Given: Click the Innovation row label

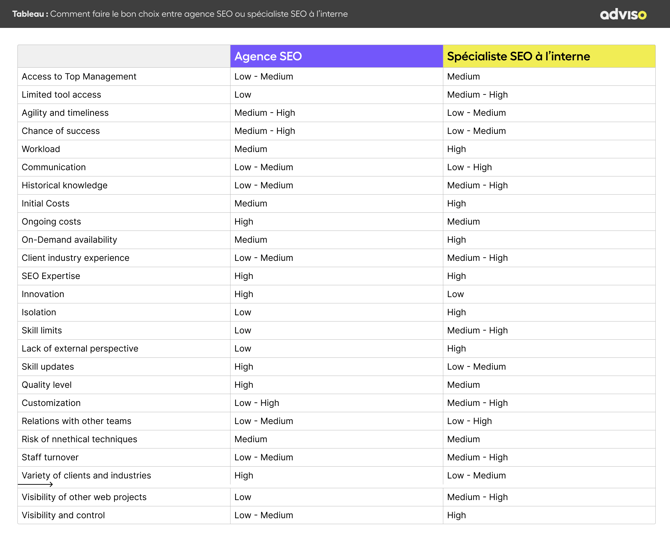Looking at the screenshot, I should (x=43, y=294).
